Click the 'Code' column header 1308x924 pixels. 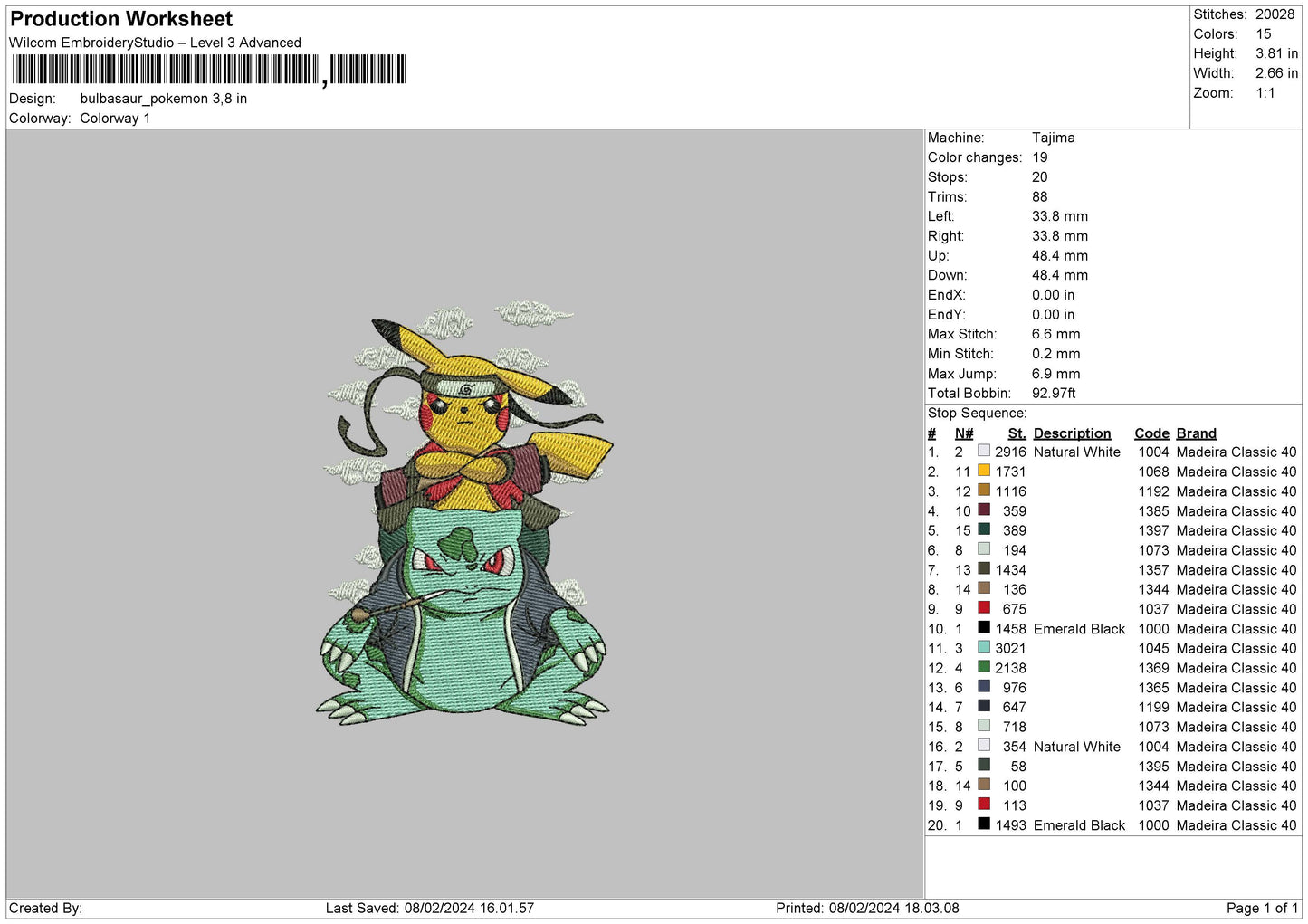tap(1151, 433)
